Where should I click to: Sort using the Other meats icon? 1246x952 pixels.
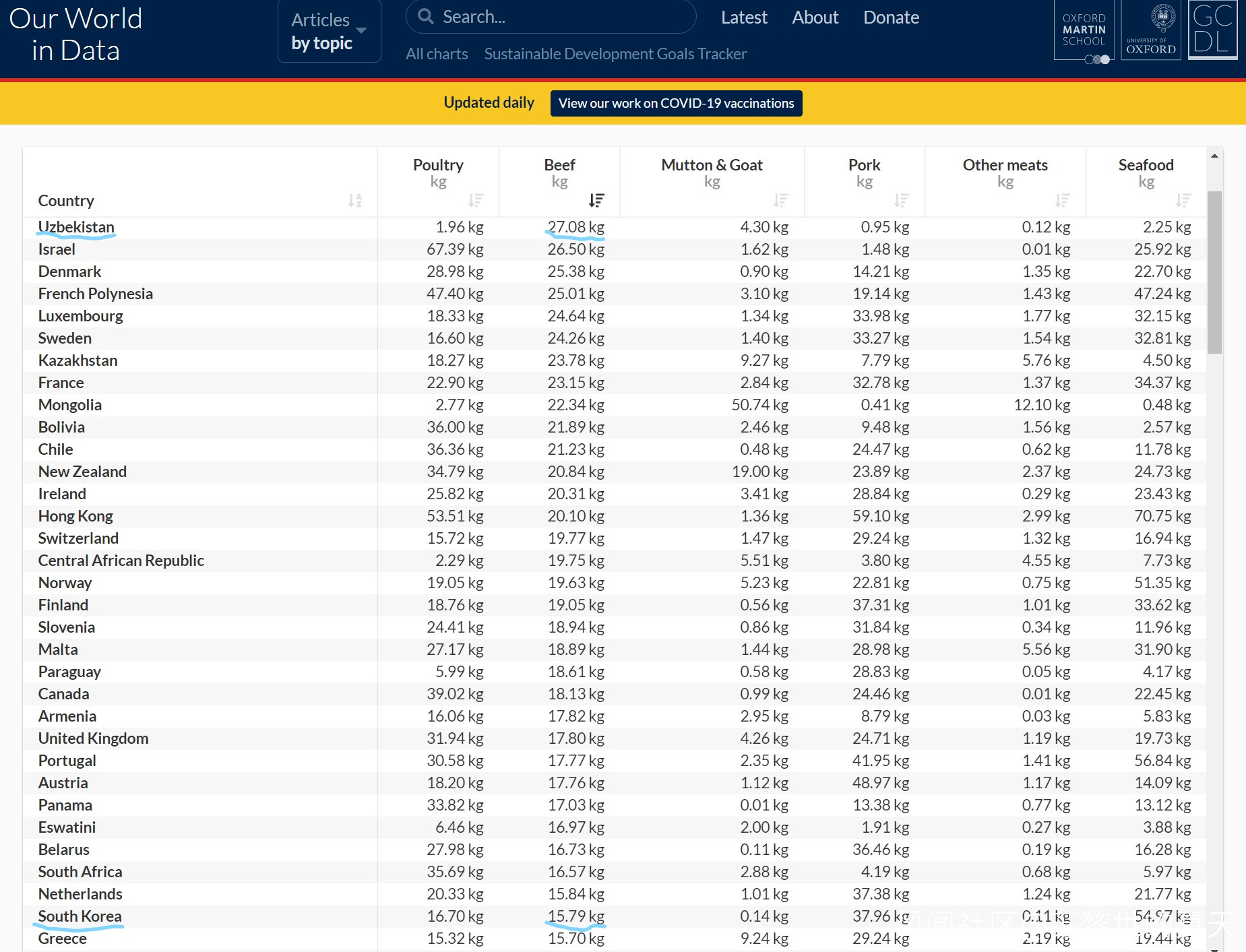pyautogui.click(x=1062, y=200)
